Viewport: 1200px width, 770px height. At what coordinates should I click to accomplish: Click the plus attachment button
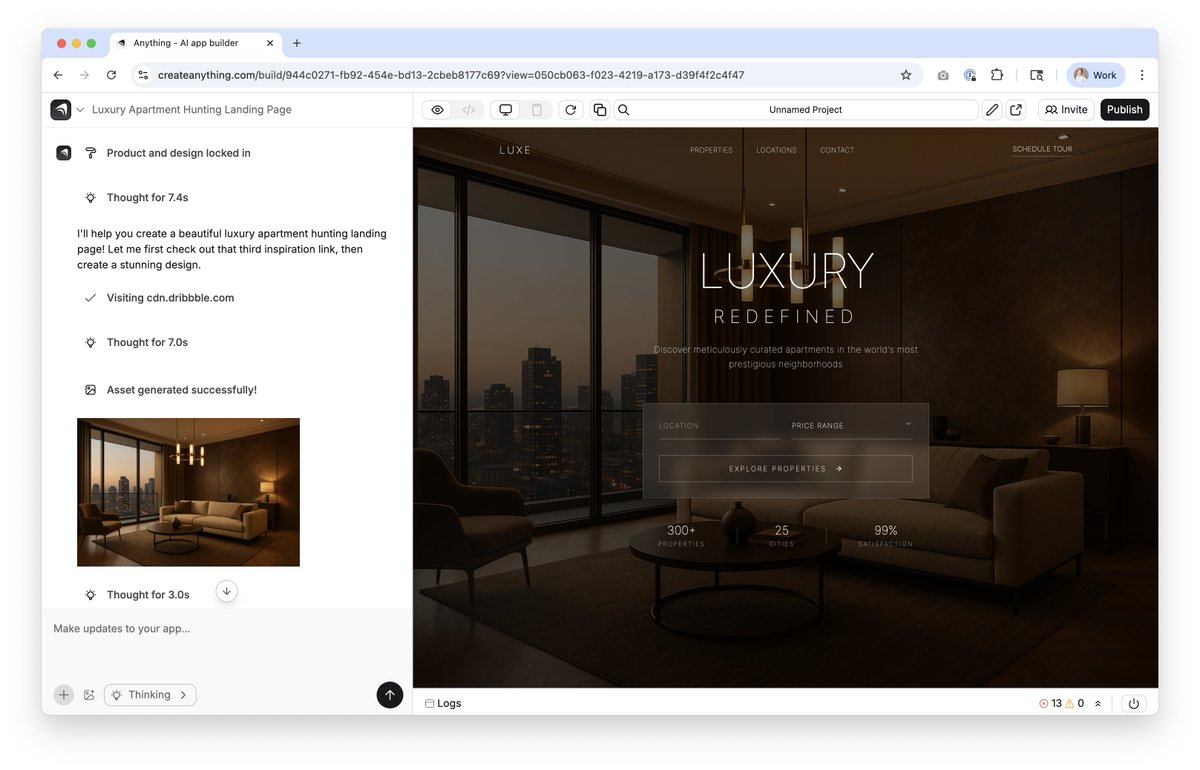[64, 695]
